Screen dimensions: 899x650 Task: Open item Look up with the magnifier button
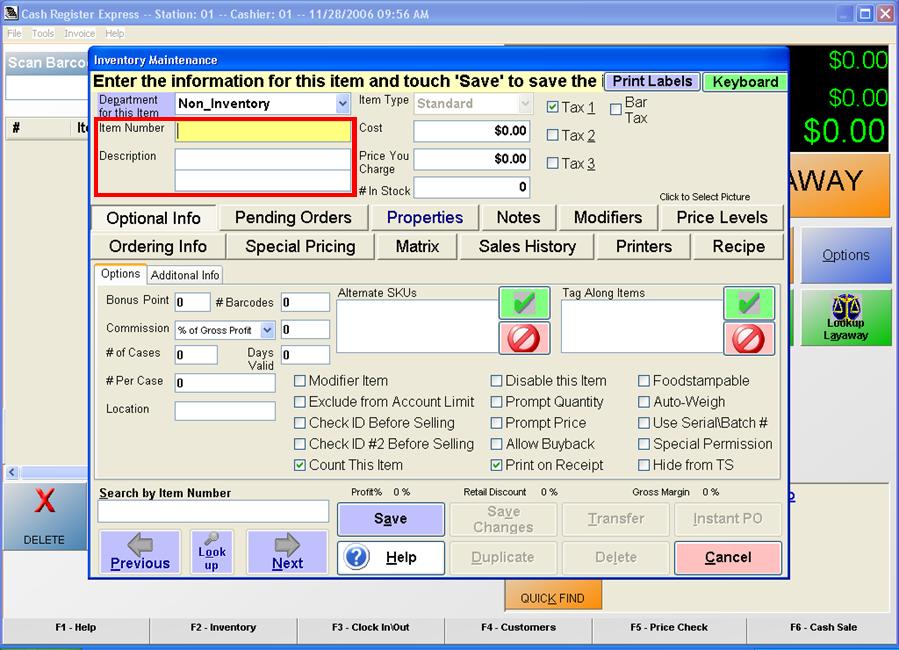tap(212, 552)
